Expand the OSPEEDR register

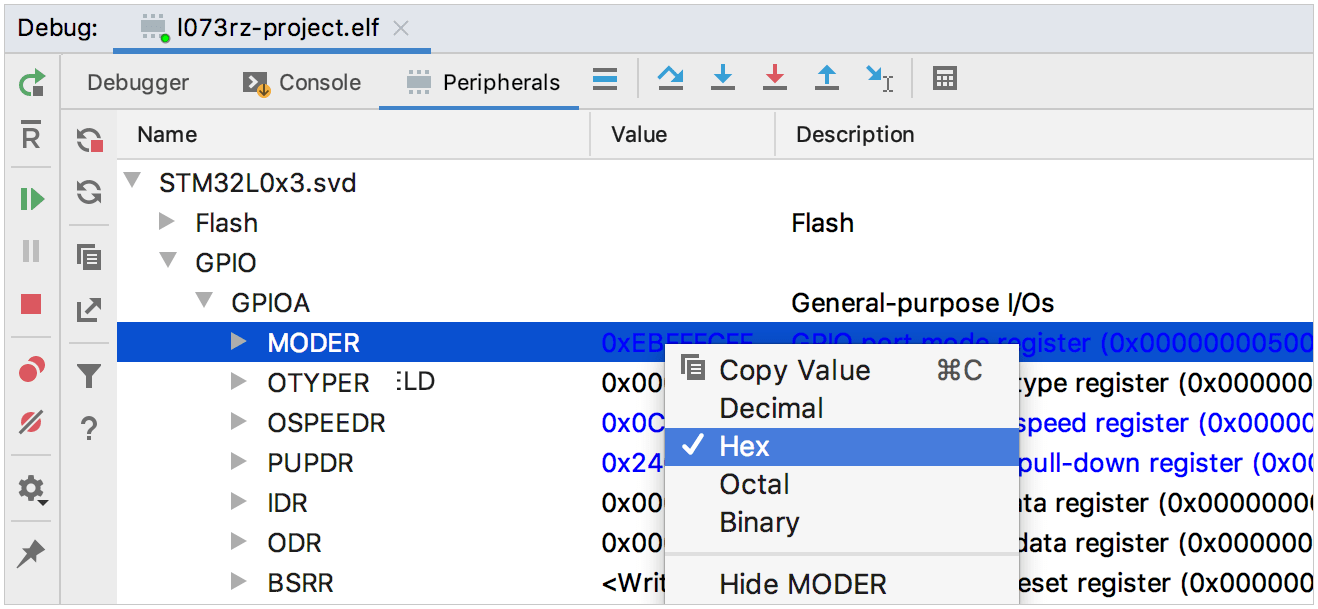tap(238, 422)
